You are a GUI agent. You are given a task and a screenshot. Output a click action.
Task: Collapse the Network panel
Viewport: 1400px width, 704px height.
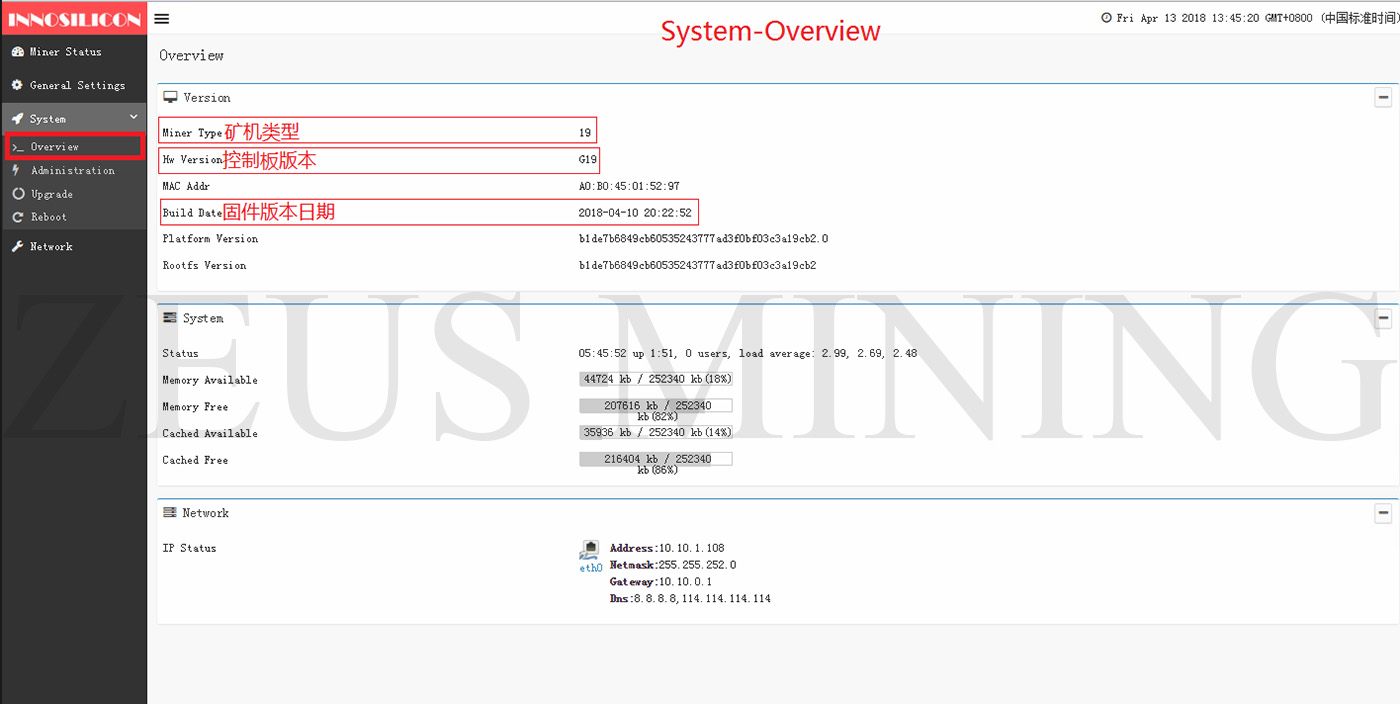(1383, 514)
